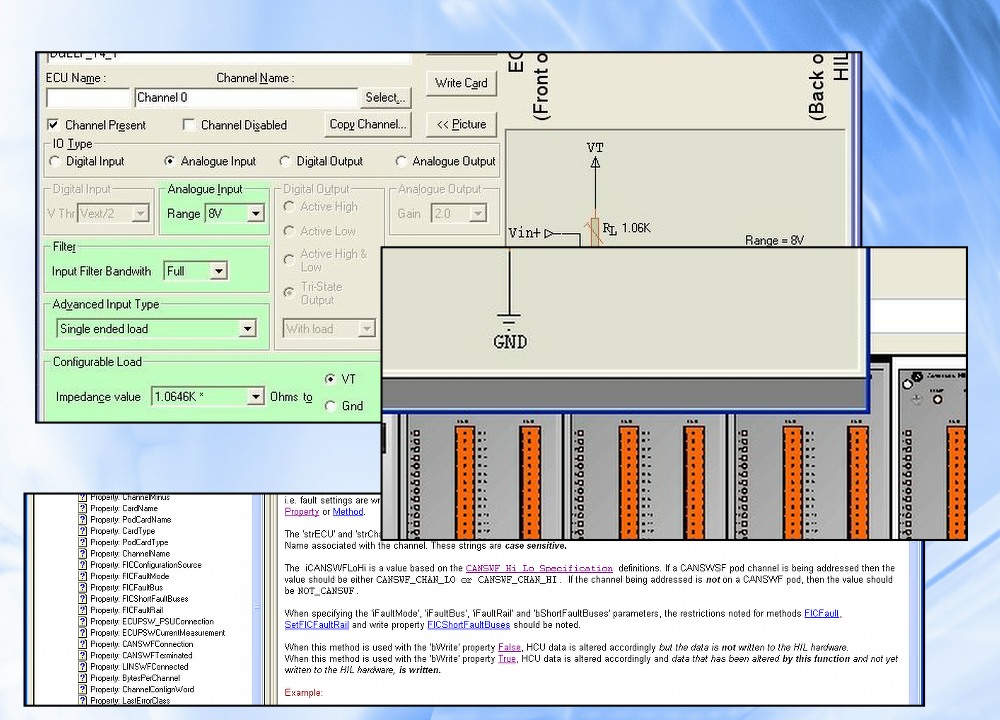Select the Gnd load radio option
The image size is (1000, 720).
click(x=331, y=406)
